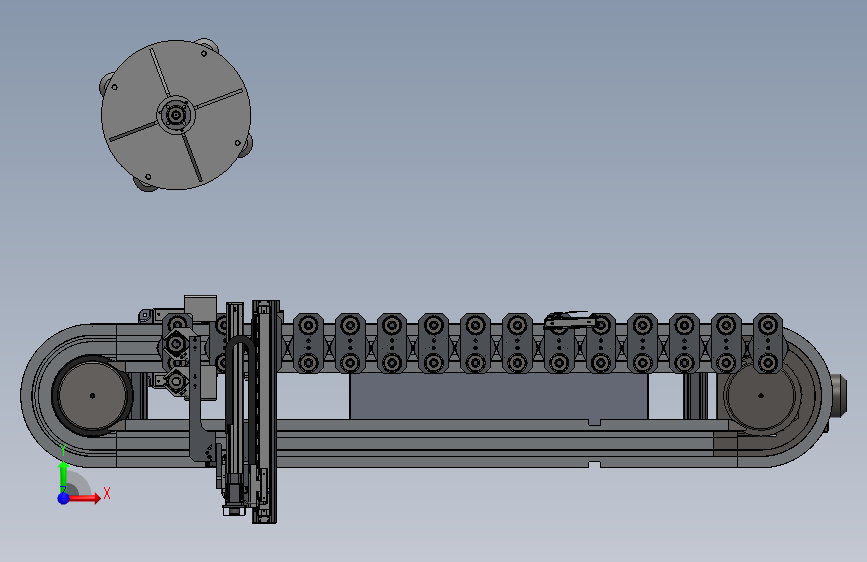Select the motor protruding from conveyor's right end
The width and height of the screenshot is (867, 562).
coord(837,395)
